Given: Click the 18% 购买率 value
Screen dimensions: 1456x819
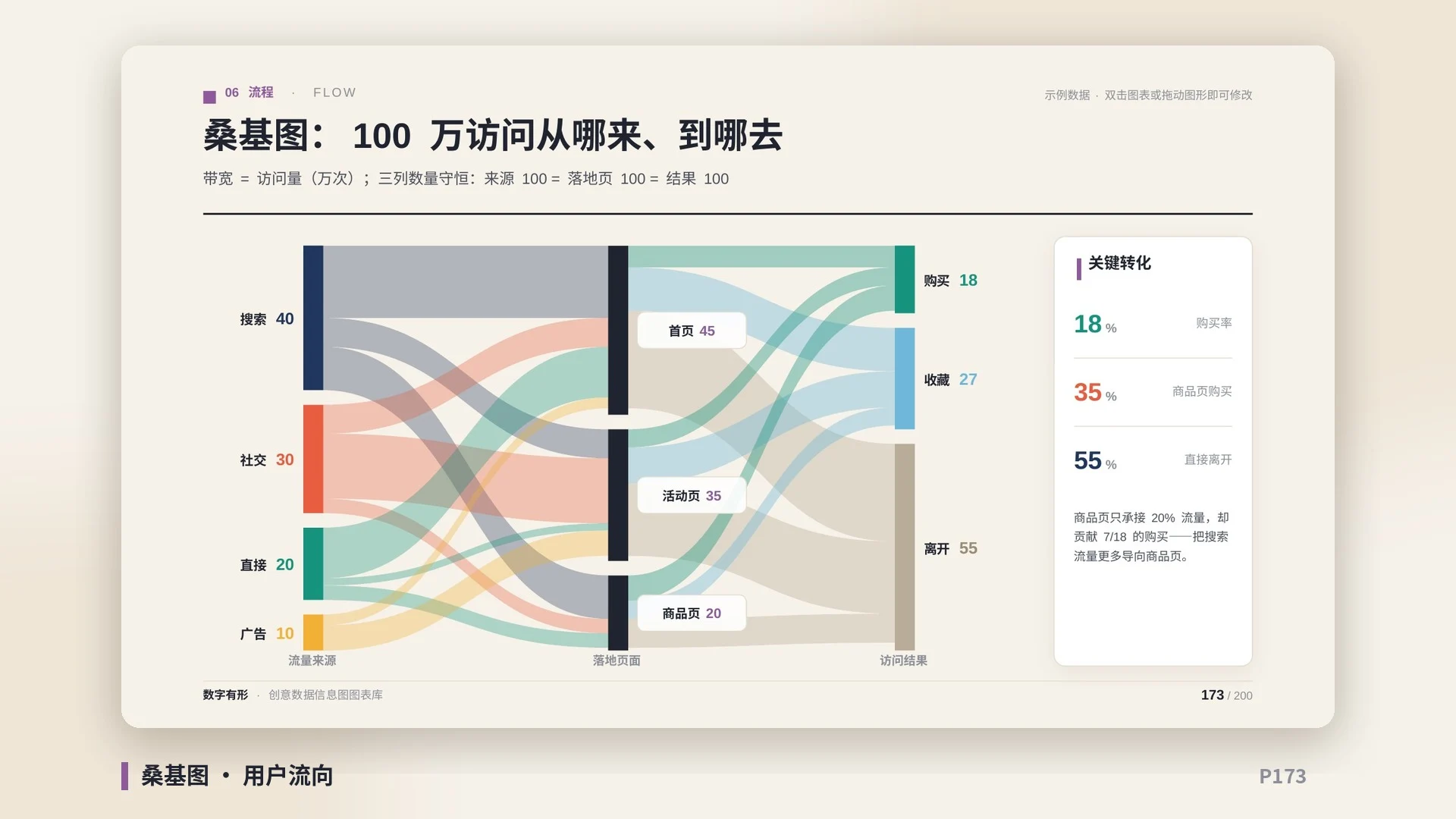Looking at the screenshot, I should point(1095,324).
